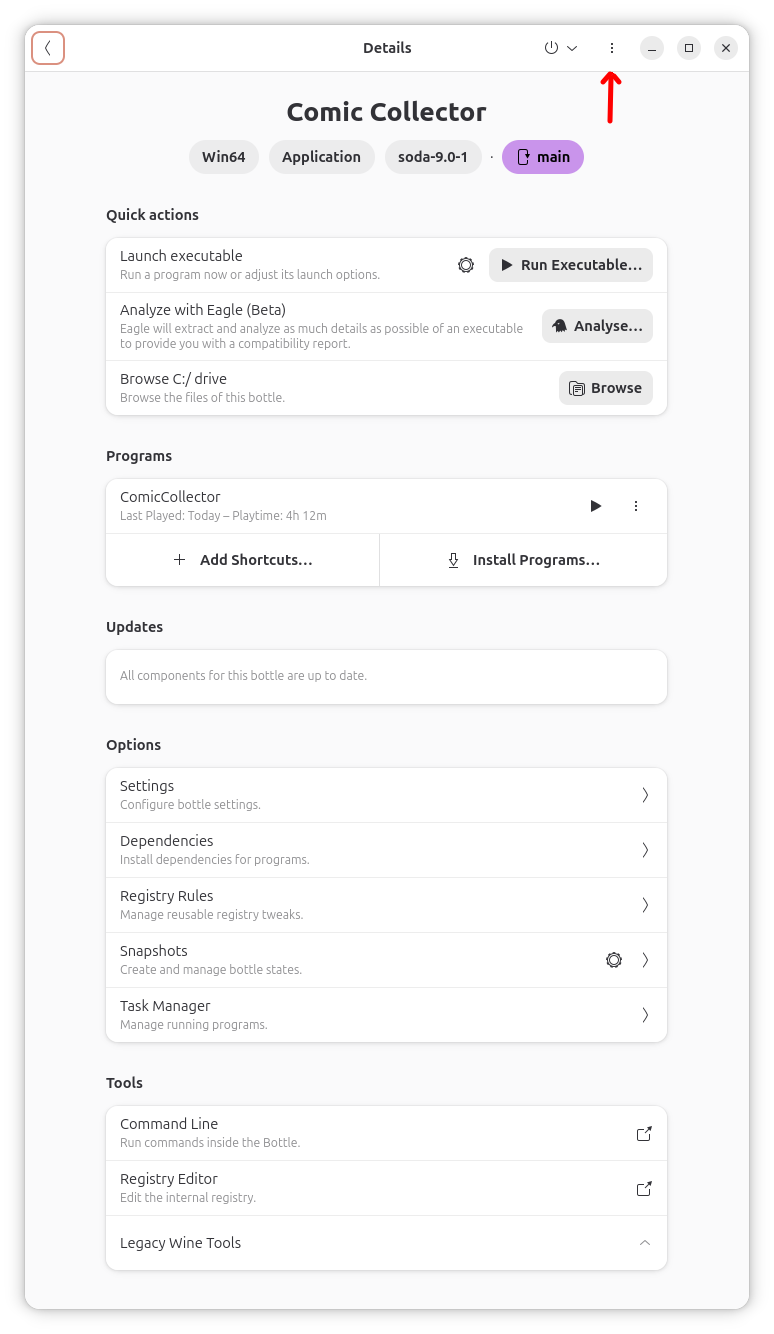Open ComicCollector program's three-dot options
Image resolution: width=774 pixels, height=1334 pixels.
tap(636, 506)
